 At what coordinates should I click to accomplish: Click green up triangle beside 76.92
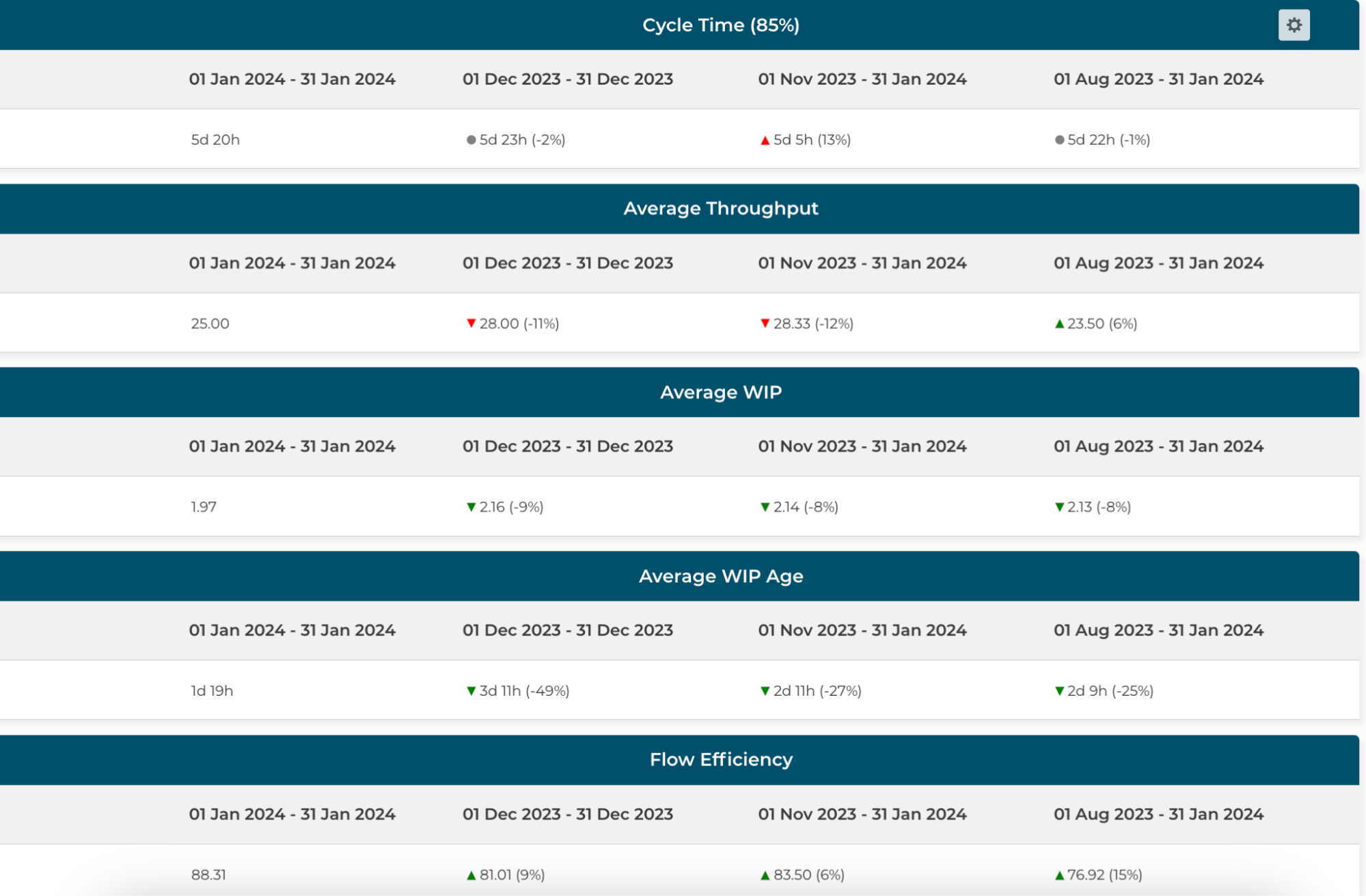(1059, 875)
